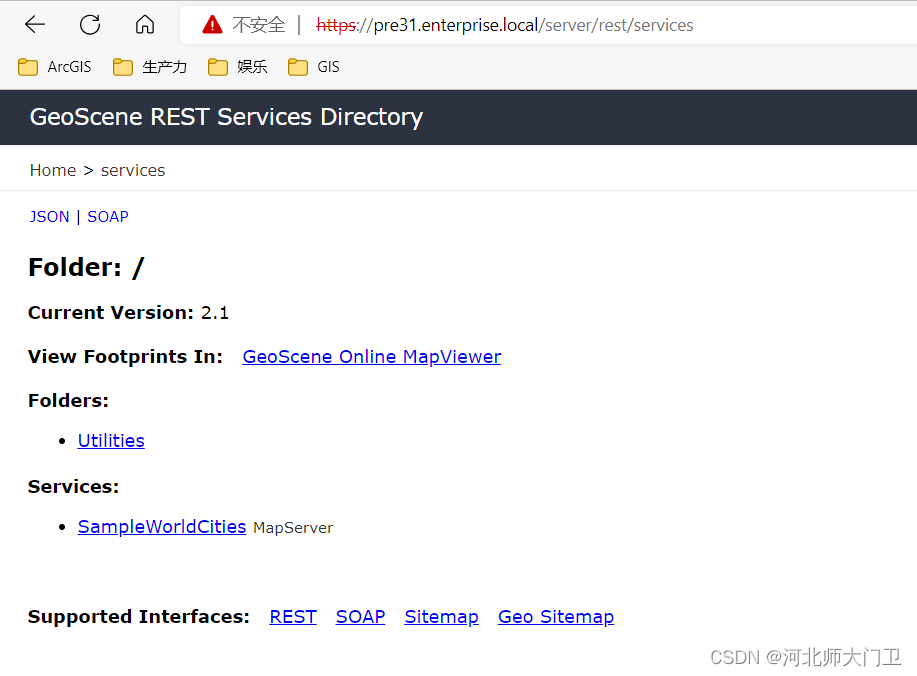The image size is (917, 676).
Task: Open the Geo Sitemap interface
Action: (555, 616)
